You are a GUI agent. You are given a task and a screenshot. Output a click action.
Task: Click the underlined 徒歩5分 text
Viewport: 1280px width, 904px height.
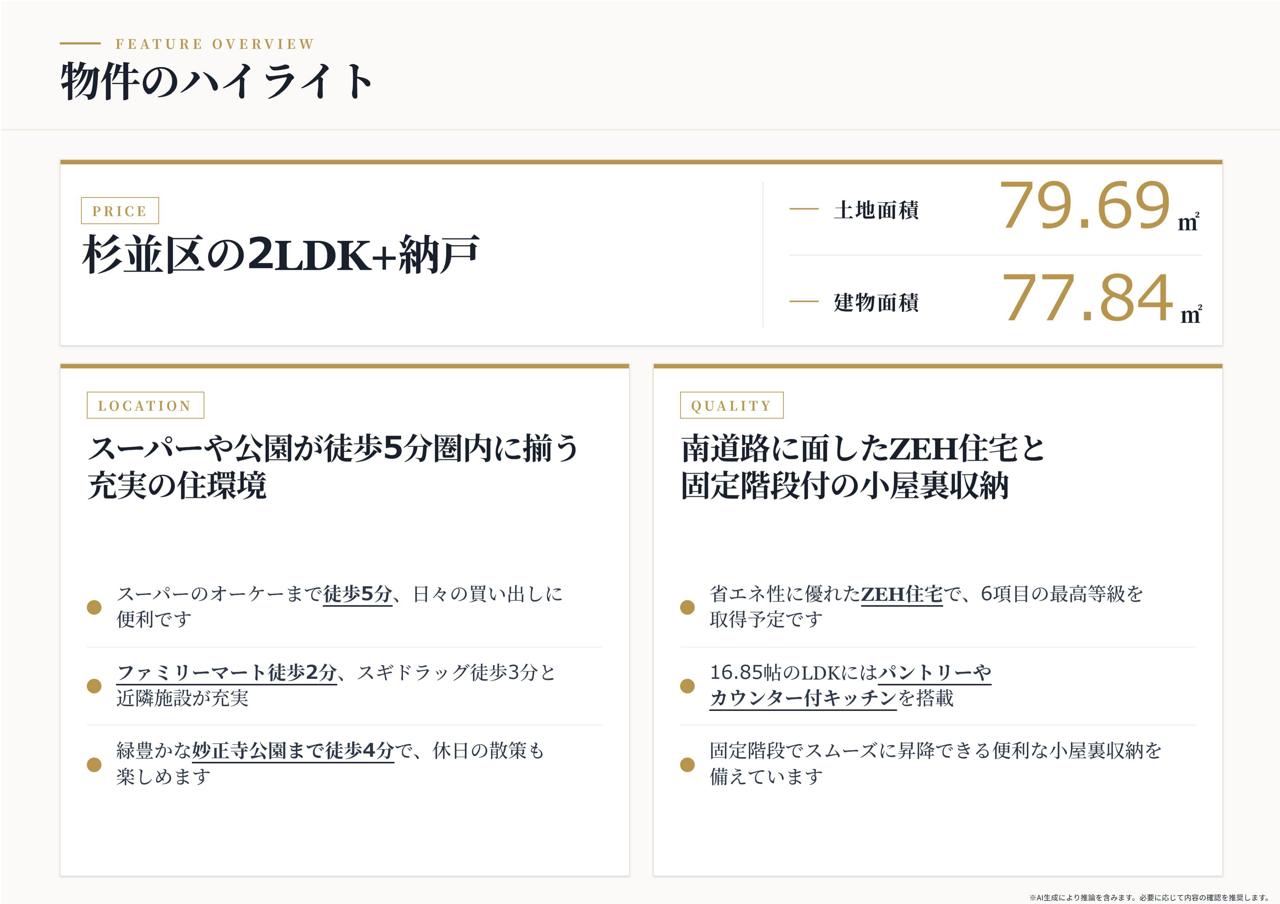click(x=357, y=594)
